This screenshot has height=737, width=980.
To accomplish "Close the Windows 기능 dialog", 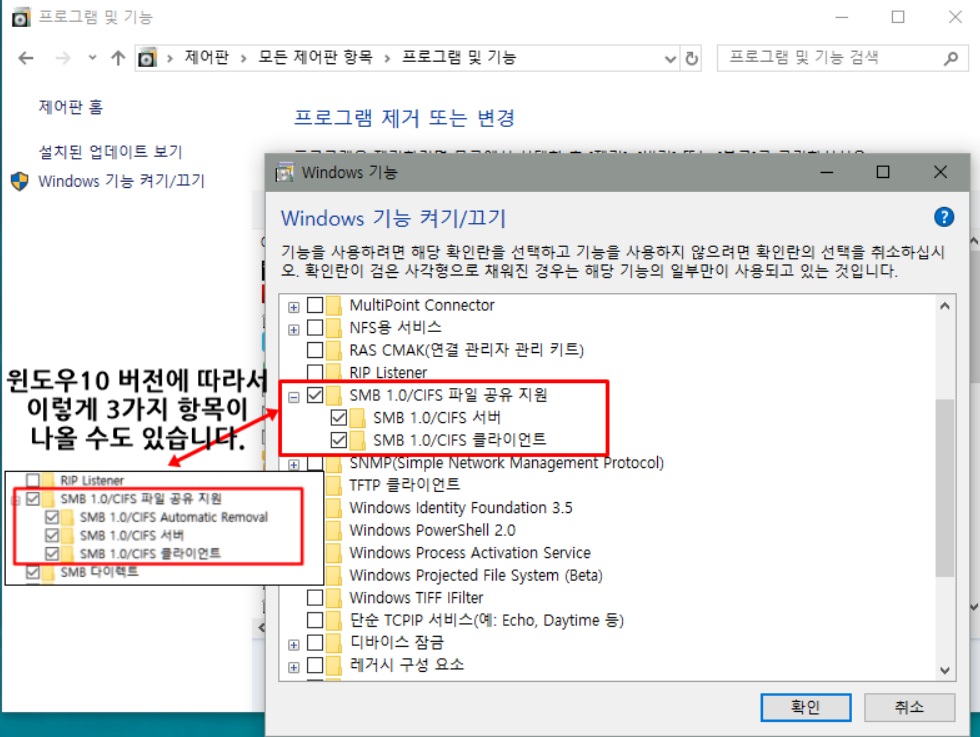I will (940, 172).
